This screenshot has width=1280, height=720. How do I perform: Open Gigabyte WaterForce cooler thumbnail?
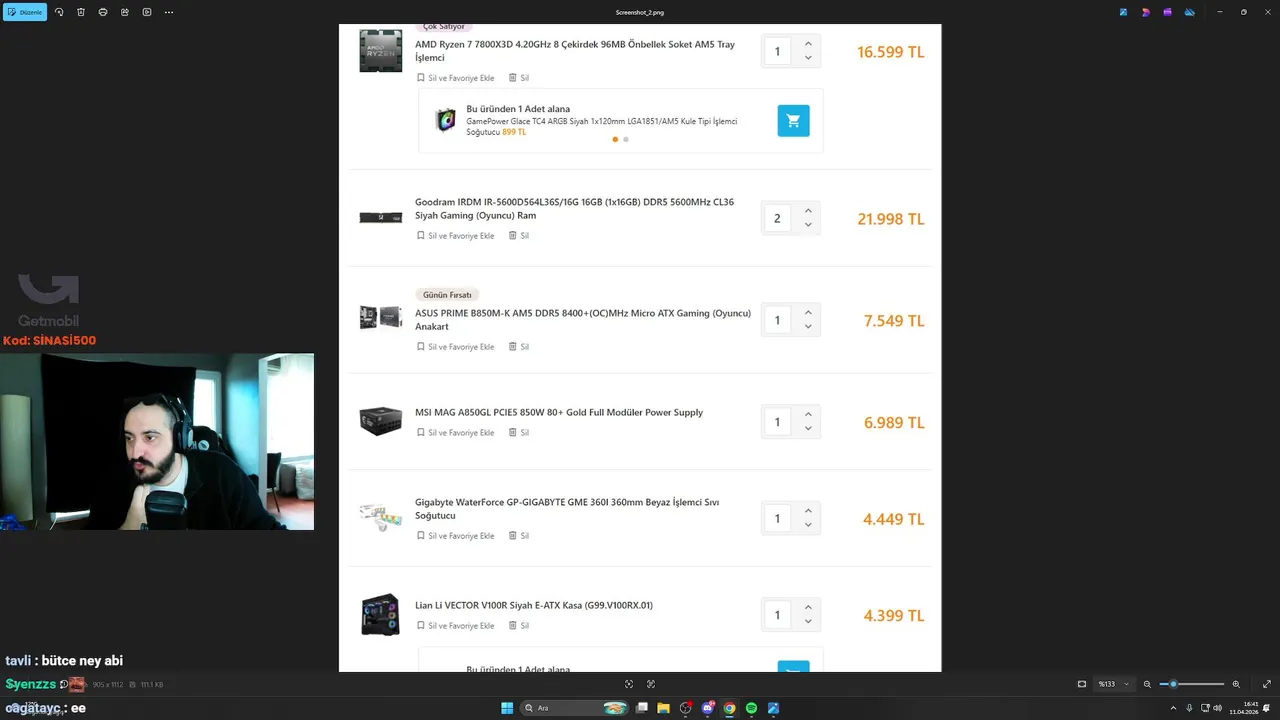pos(380,517)
